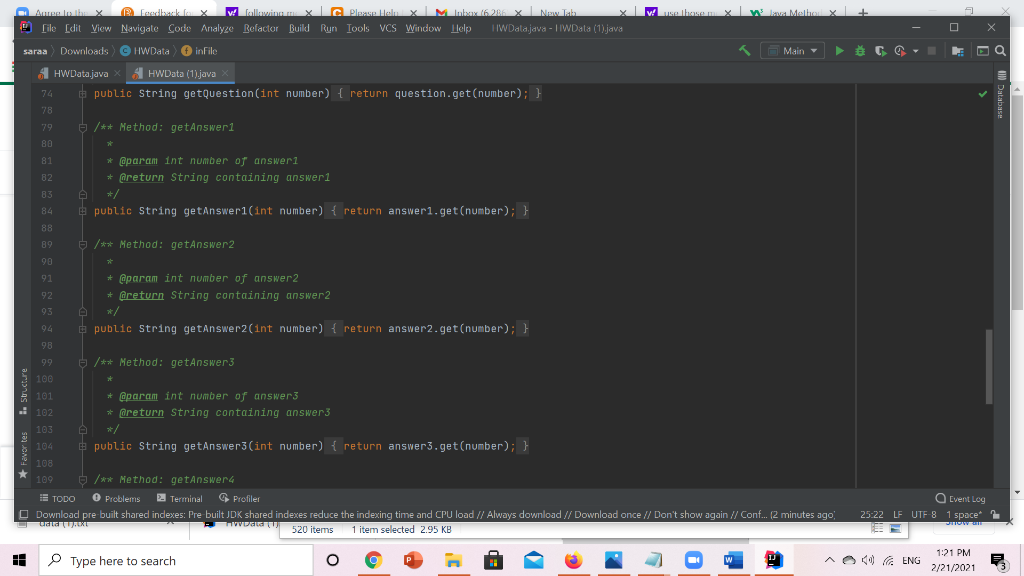The width and height of the screenshot is (1024, 576).
Task: Open the Navigate menu
Action: click(x=139, y=28)
